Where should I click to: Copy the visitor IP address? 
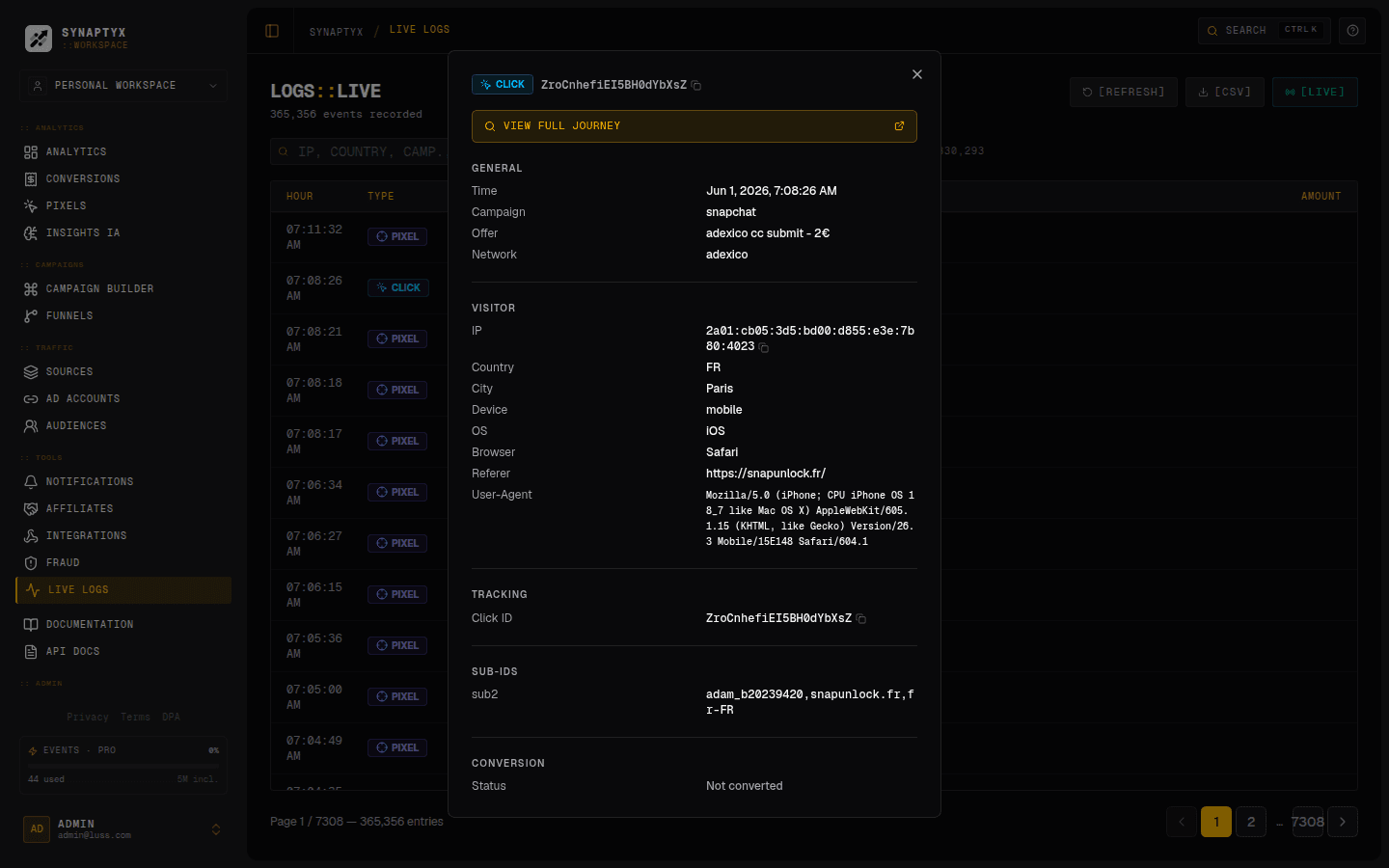click(764, 347)
